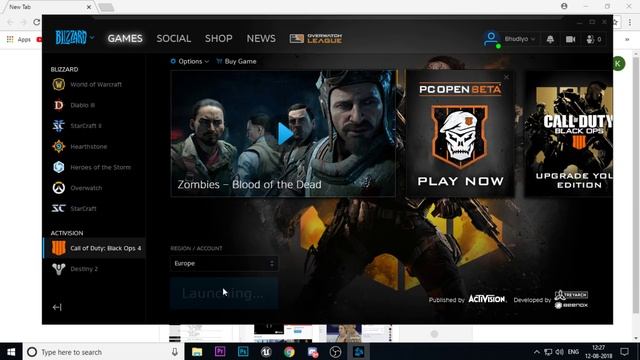
Task: Expand the Bhudiyo account dropdown
Action: (x=520, y=39)
